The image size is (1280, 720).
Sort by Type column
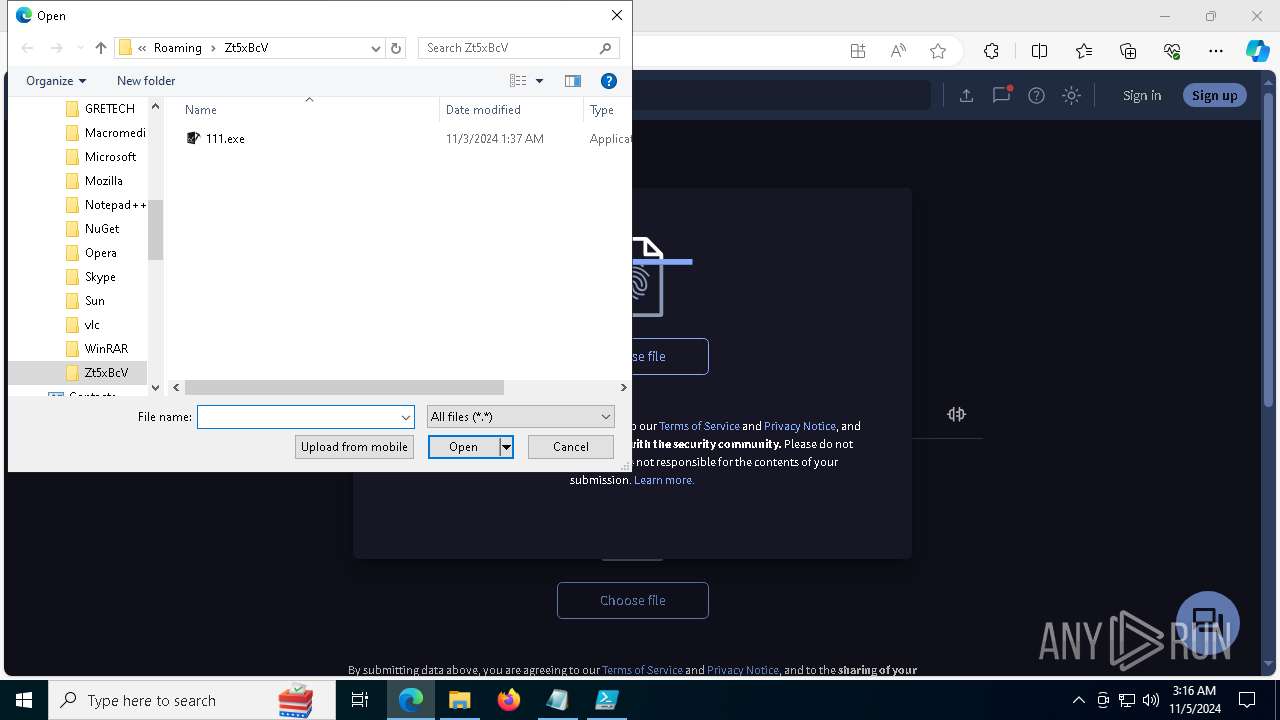pyautogui.click(x=607, y=110)
